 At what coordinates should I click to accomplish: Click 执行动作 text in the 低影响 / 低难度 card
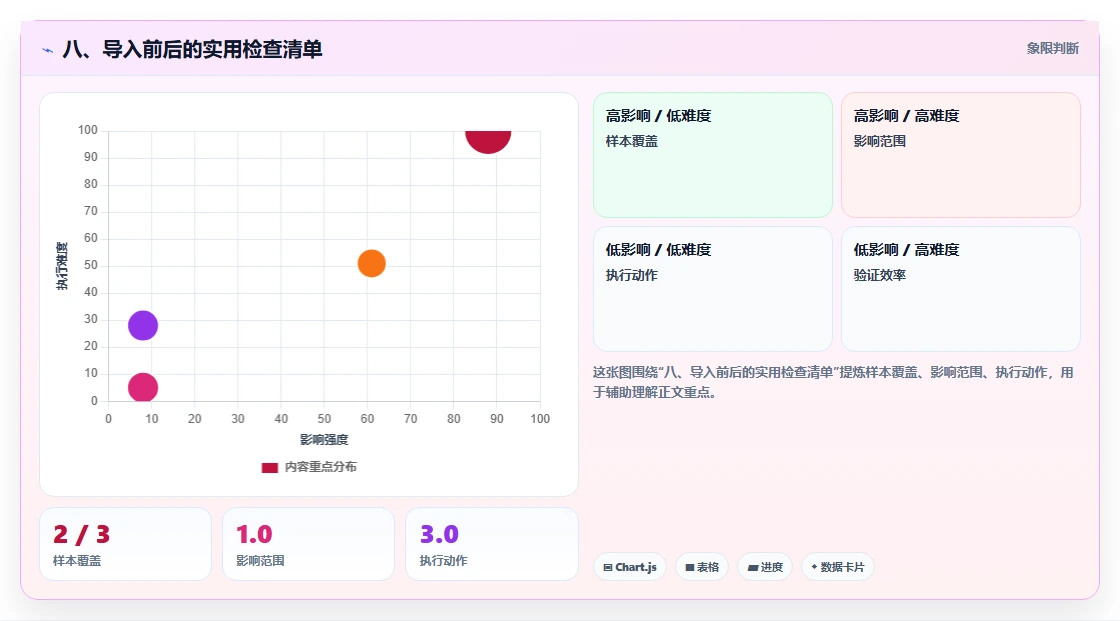tap(631, 275)
